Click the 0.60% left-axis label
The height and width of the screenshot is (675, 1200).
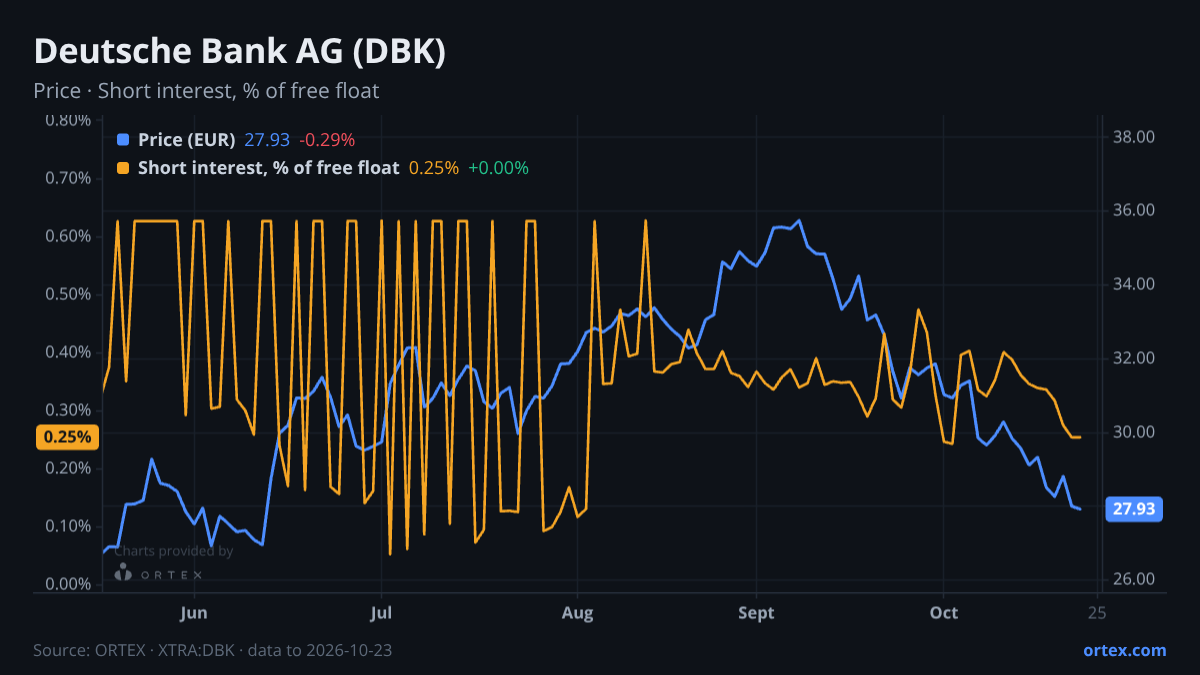click(x=68, y=236)
